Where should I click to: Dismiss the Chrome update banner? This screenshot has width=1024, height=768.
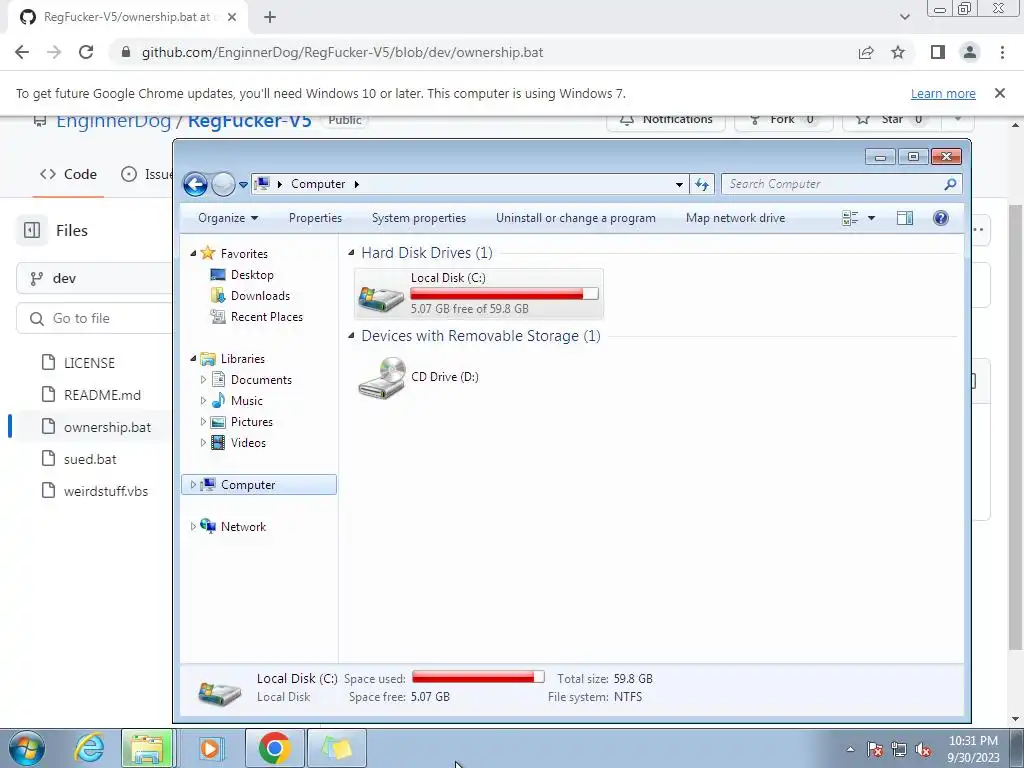click(x=999, y=93)
